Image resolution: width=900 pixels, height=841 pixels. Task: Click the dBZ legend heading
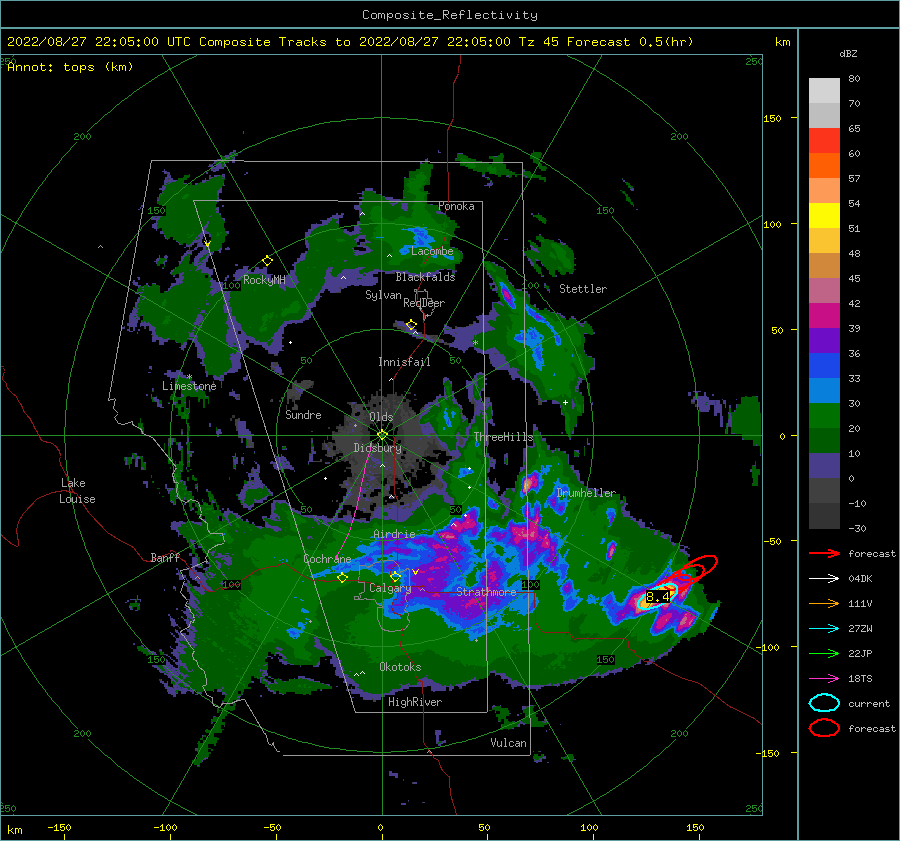point(848,54)
